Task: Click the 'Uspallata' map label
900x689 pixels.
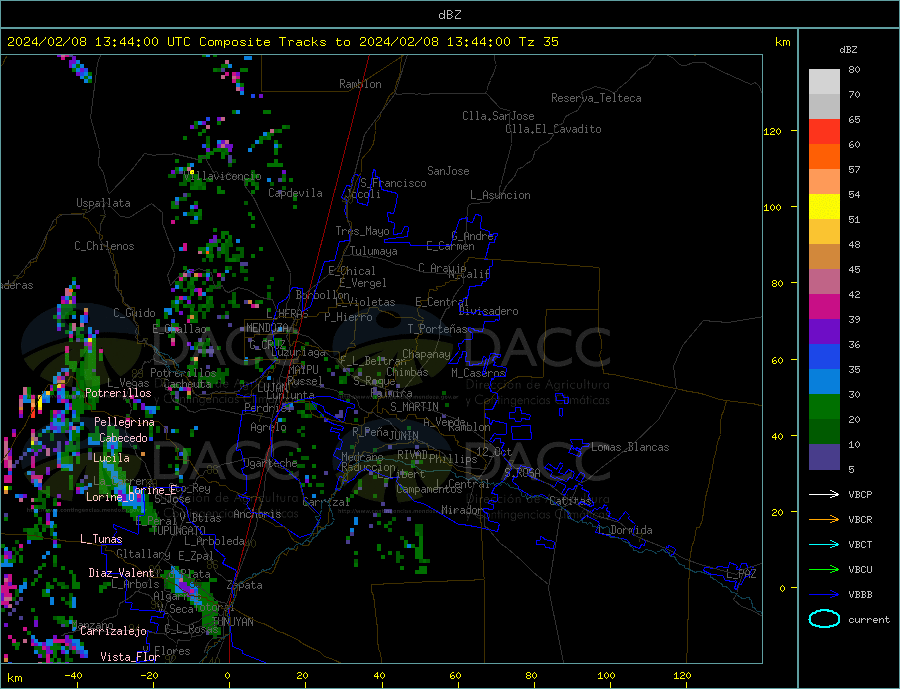Action: point(103,203)
